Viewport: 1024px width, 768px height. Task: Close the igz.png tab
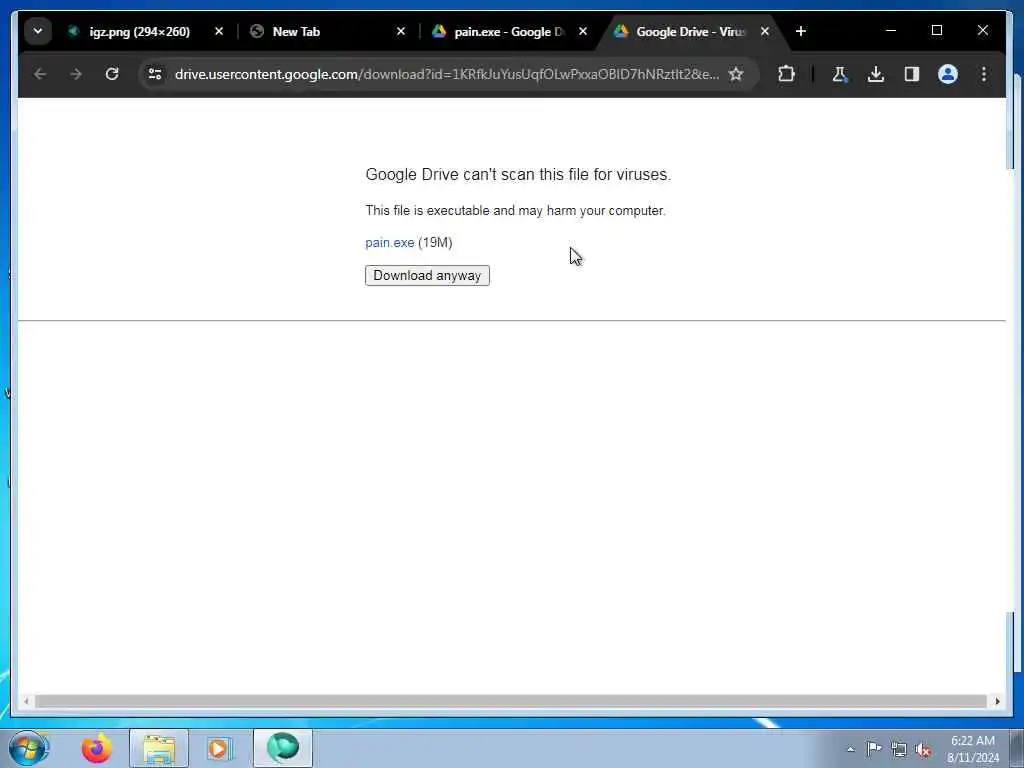click(219, 31)
